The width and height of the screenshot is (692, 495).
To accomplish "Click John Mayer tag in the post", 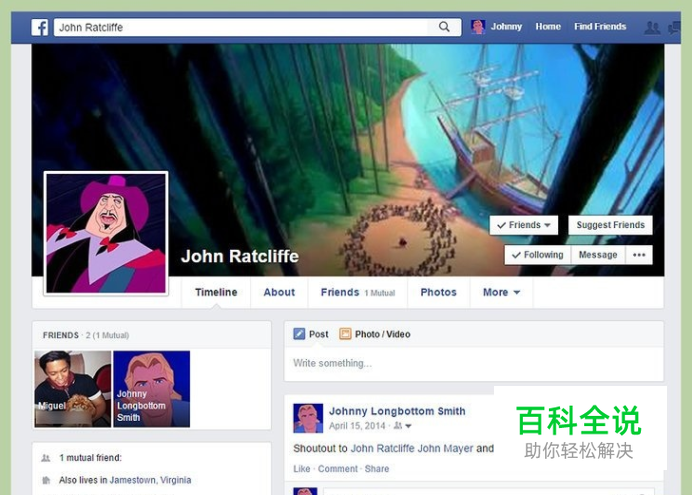I will 445,448.
